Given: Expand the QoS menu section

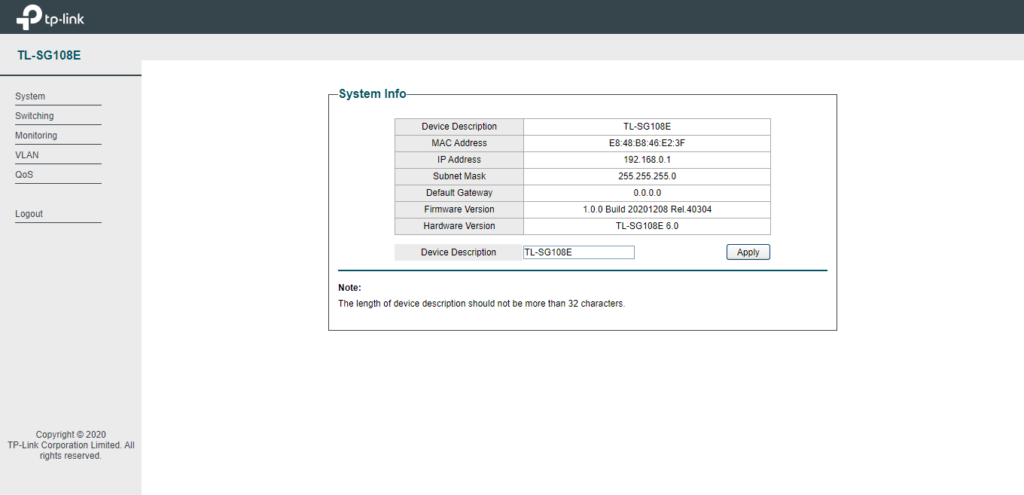Looking at the screenshot, I should click(x=24, y=175).
